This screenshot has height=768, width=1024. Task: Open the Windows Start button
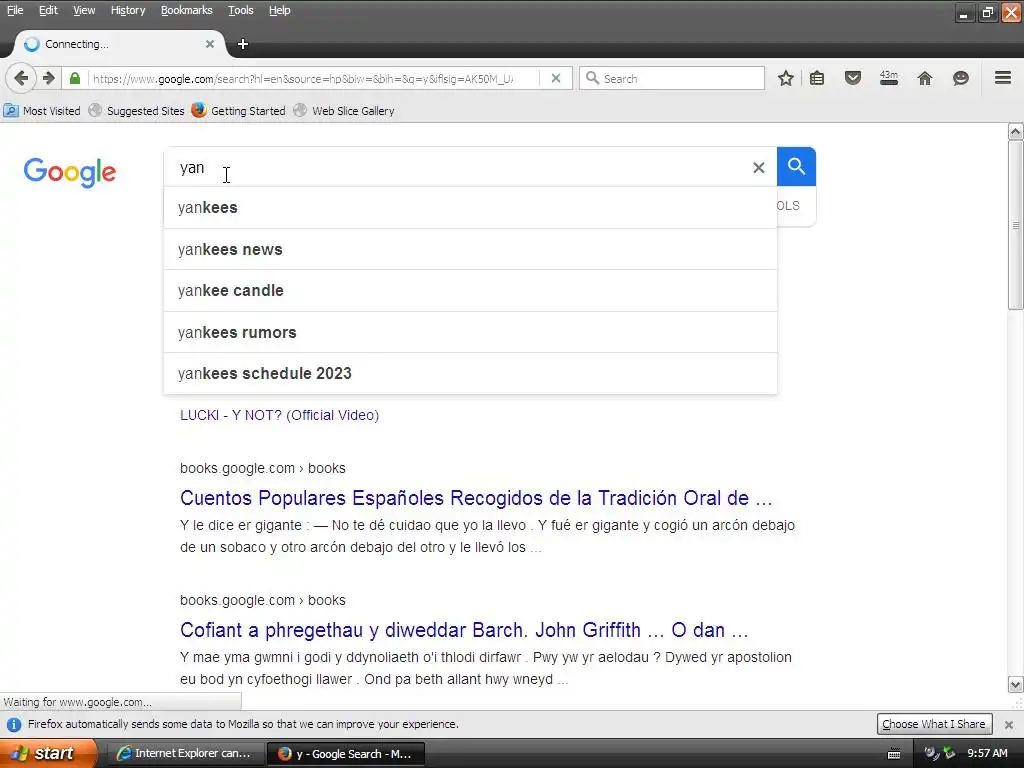(x=48, y=754)
